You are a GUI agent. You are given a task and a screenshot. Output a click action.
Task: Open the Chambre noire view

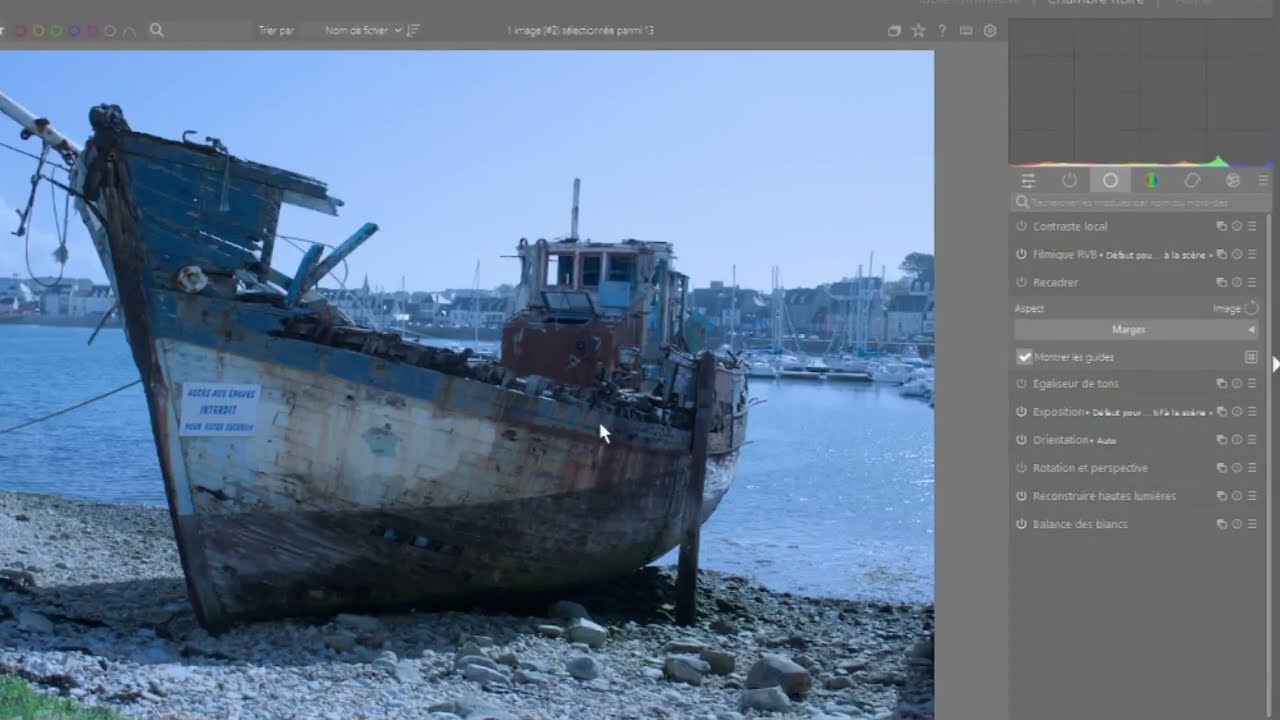coord(1095,3)
